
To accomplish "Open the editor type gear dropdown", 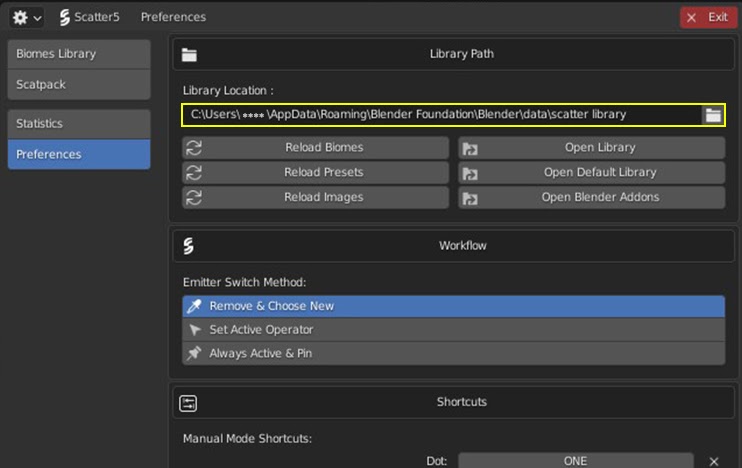I will point(26,18).
